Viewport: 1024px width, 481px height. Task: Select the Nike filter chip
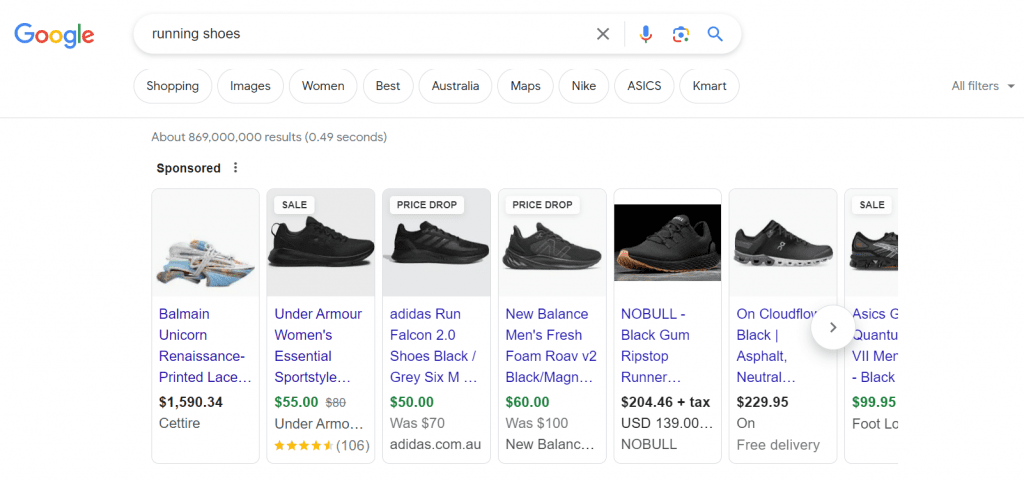tap(584, 86)
